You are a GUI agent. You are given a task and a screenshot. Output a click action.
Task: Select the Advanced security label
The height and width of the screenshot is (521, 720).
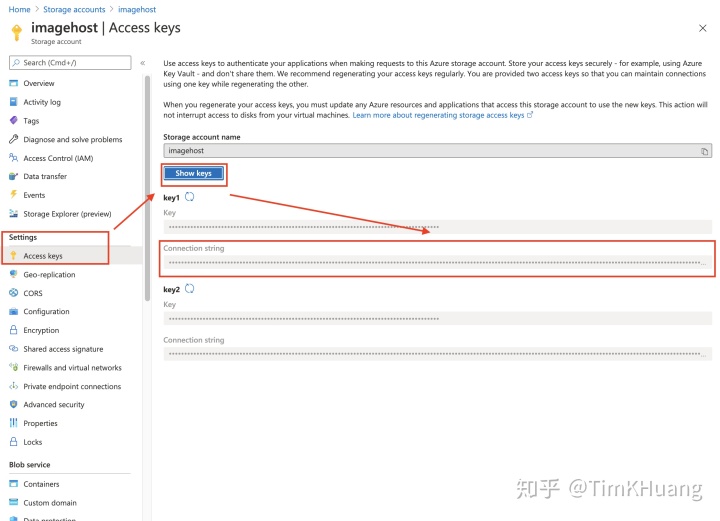[54, 404]
